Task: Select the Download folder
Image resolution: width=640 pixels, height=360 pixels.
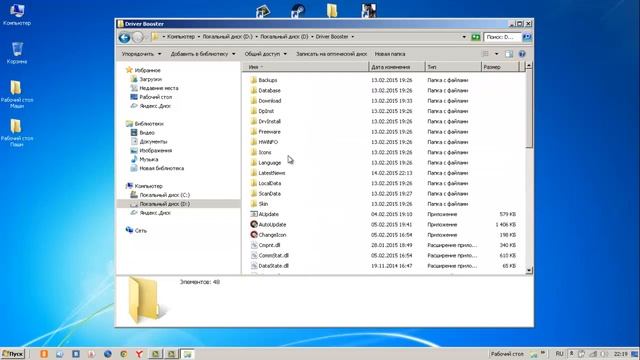Action: (x=270, y=101)
